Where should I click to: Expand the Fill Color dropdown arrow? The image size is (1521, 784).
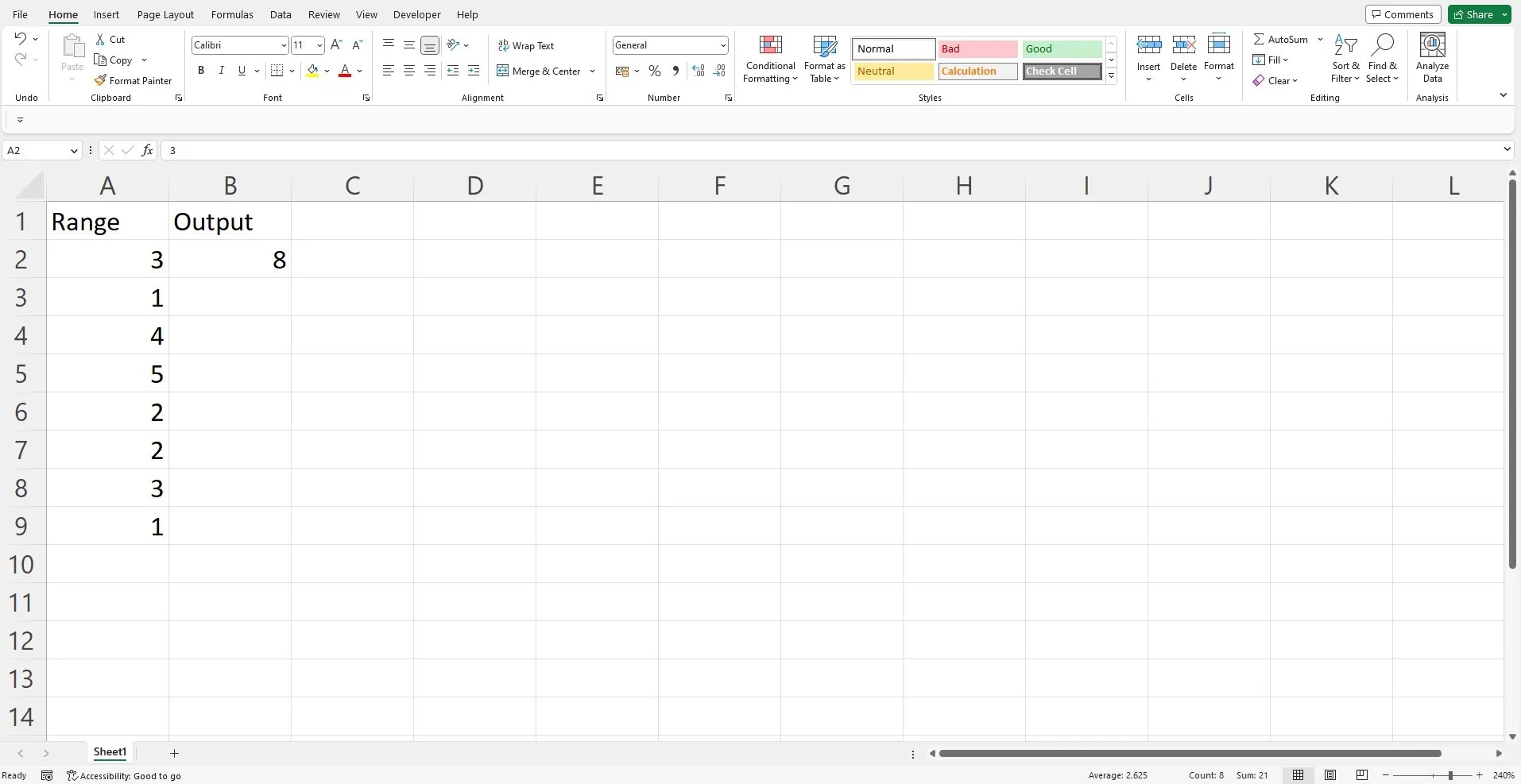(x=327, y=71)
